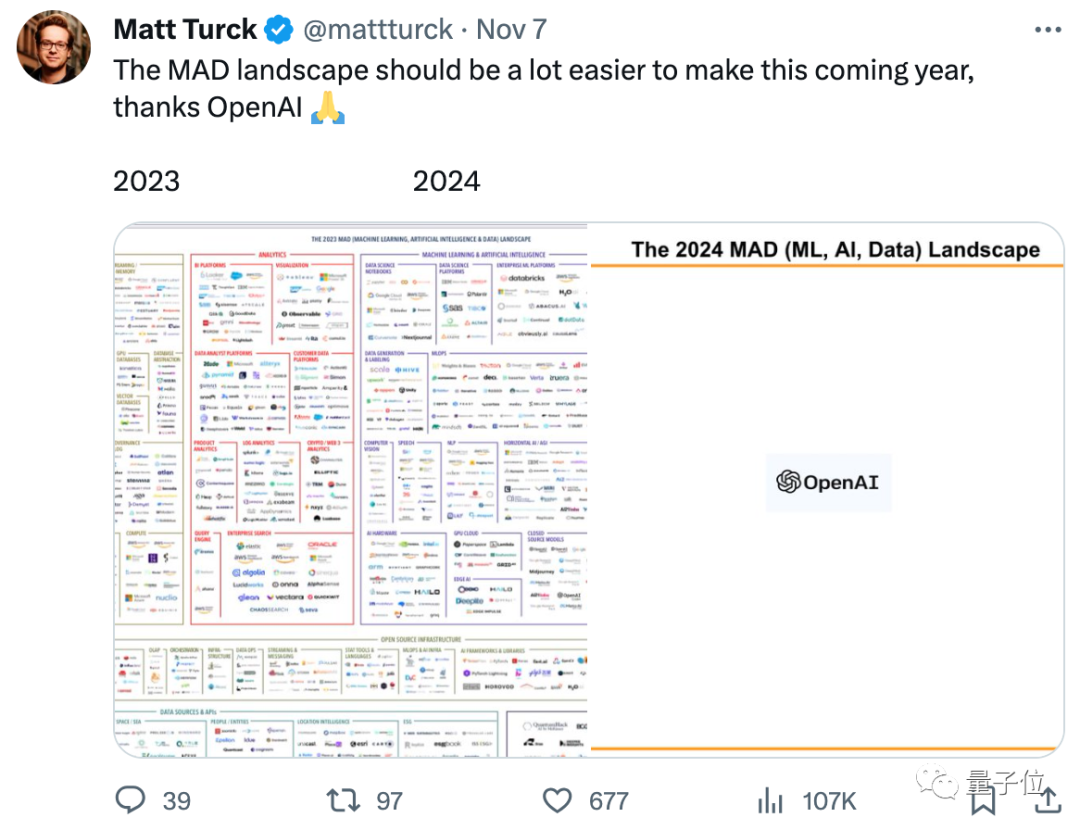Repost the tweet via the retweet icon
This screenshot has height=830, width=1080.
pos(341,800)
